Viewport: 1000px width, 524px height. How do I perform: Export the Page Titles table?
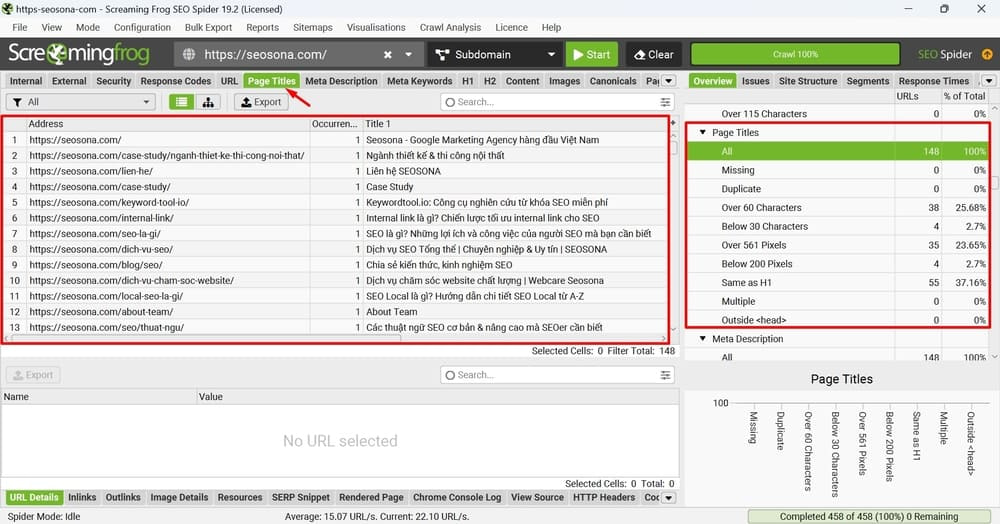(x=260, y=102)
